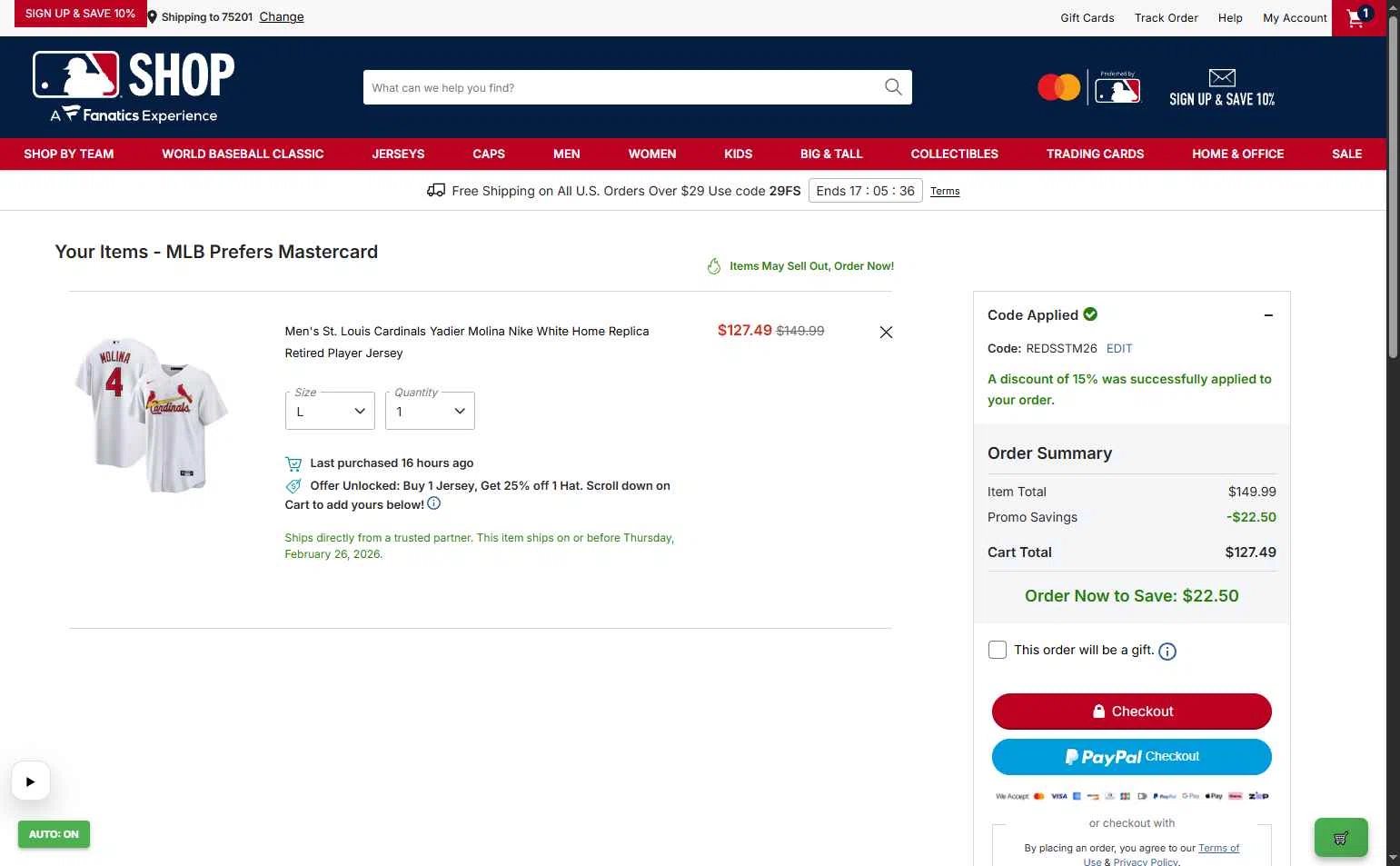The image size is (1400, 866).
Task: Click the info icon beside Cart offer text
Action: pos(434,503)
